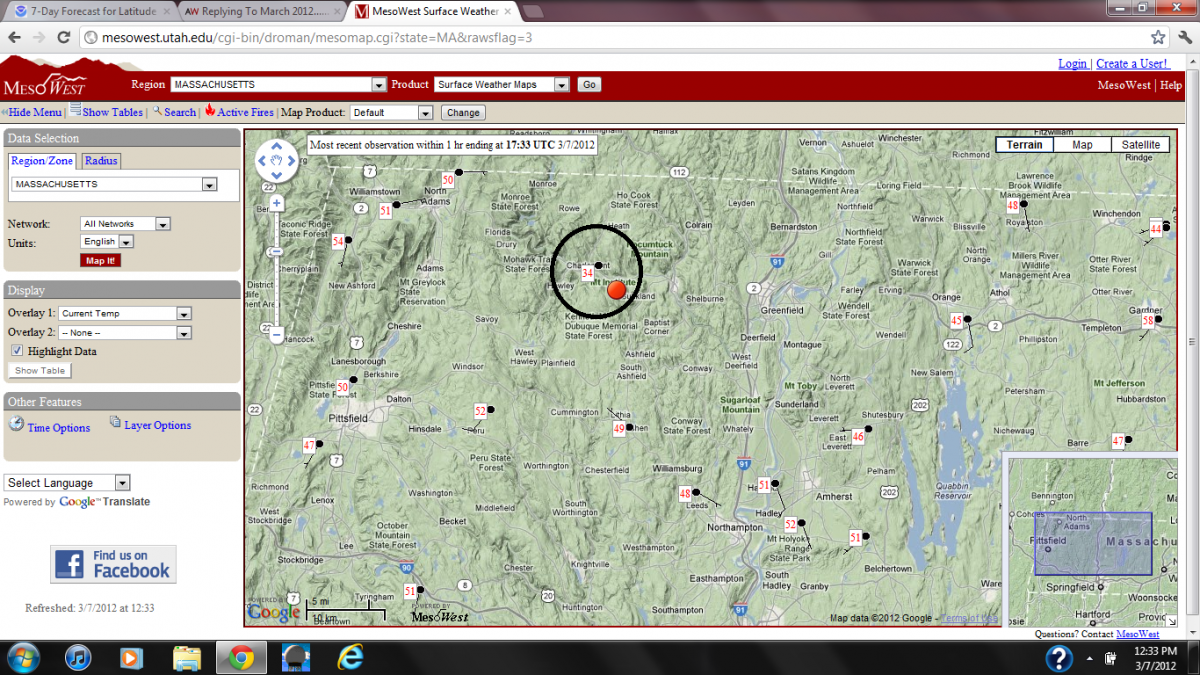Open the Overlay 1 dropdown

click(x=124, y=313)
